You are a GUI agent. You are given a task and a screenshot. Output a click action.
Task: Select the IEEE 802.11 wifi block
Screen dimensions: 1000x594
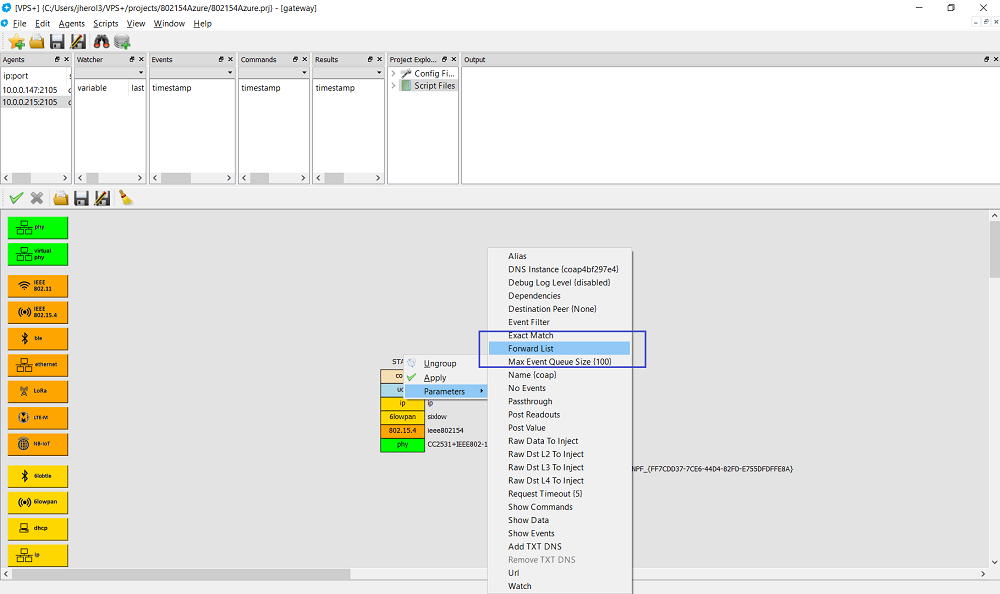pos(38,286)
